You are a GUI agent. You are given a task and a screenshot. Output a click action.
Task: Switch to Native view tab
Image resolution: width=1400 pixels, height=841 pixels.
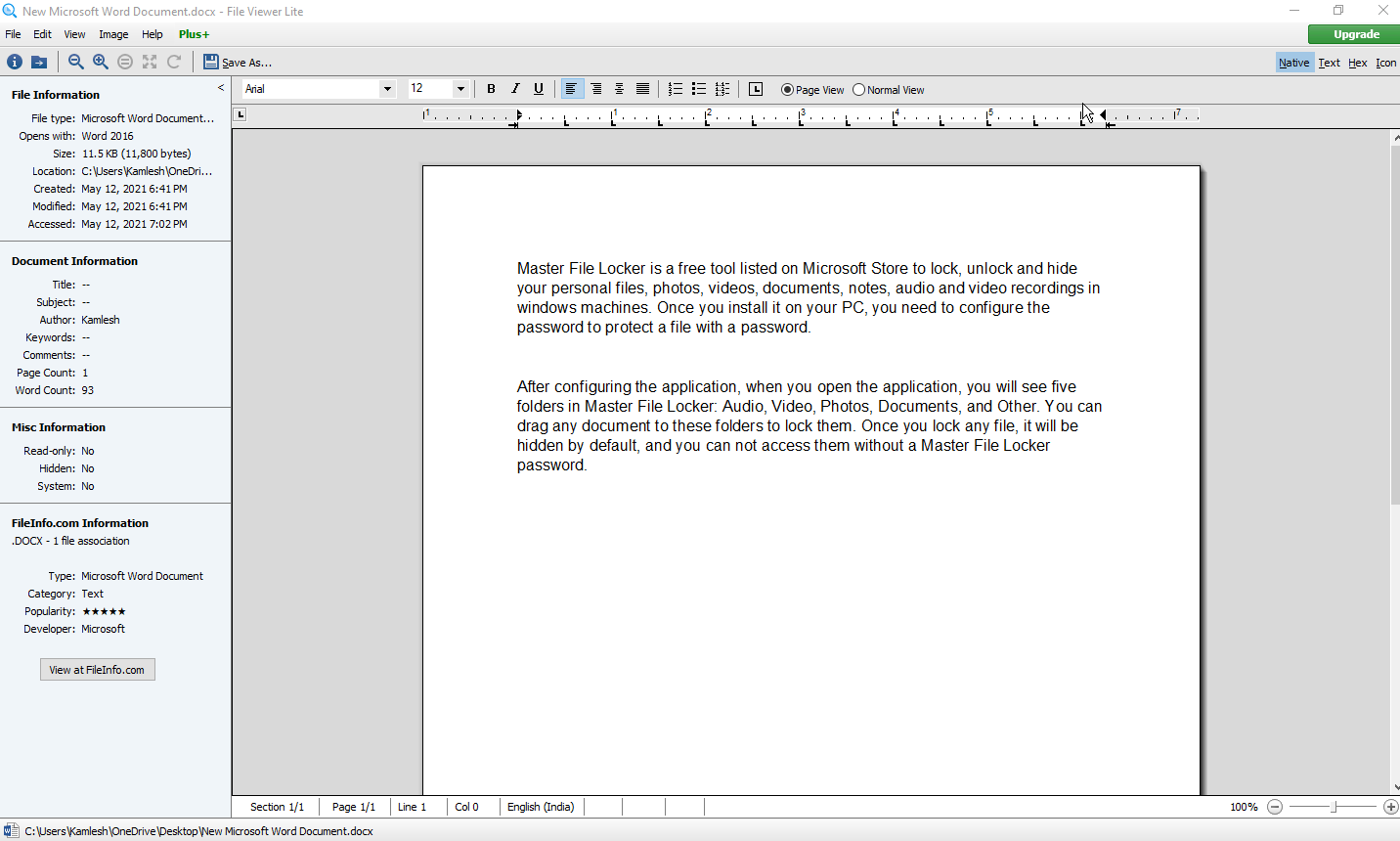pyautogui.click(x=1293, y=63)
